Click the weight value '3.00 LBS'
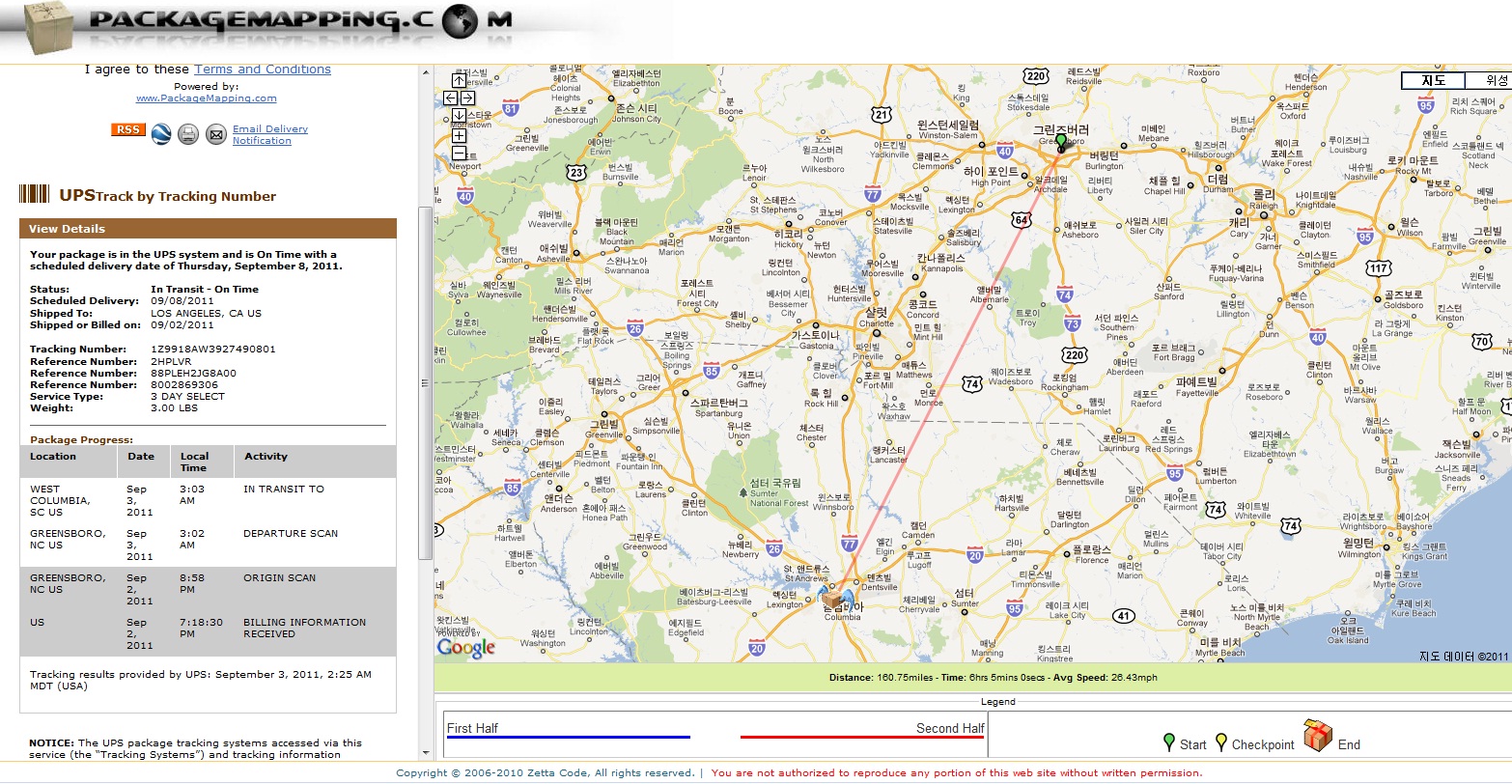 click(176, 408)
